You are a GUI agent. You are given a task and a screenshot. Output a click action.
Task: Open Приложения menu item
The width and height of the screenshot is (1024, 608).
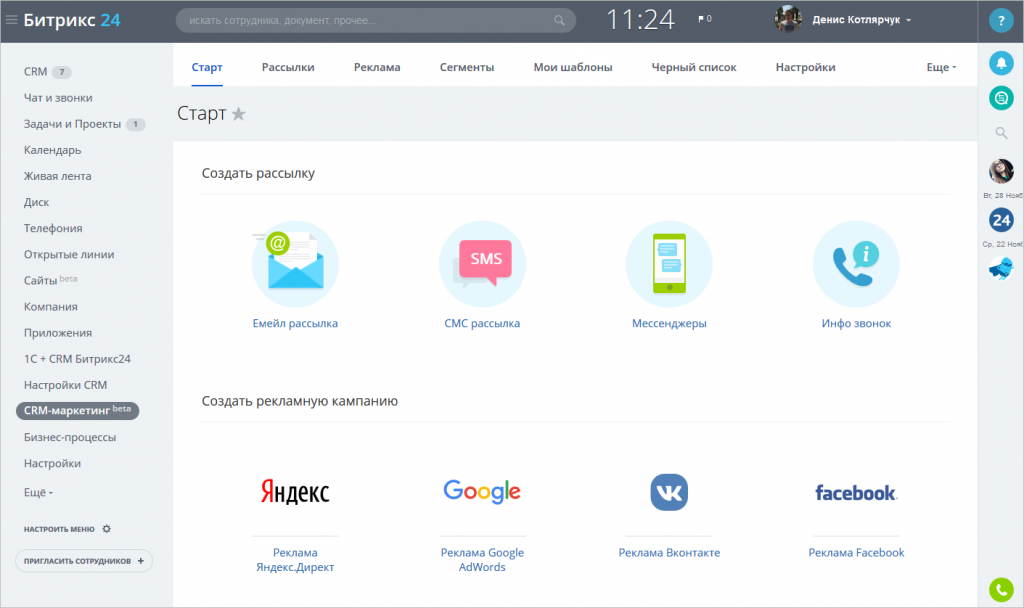click(x=57, y=333)
